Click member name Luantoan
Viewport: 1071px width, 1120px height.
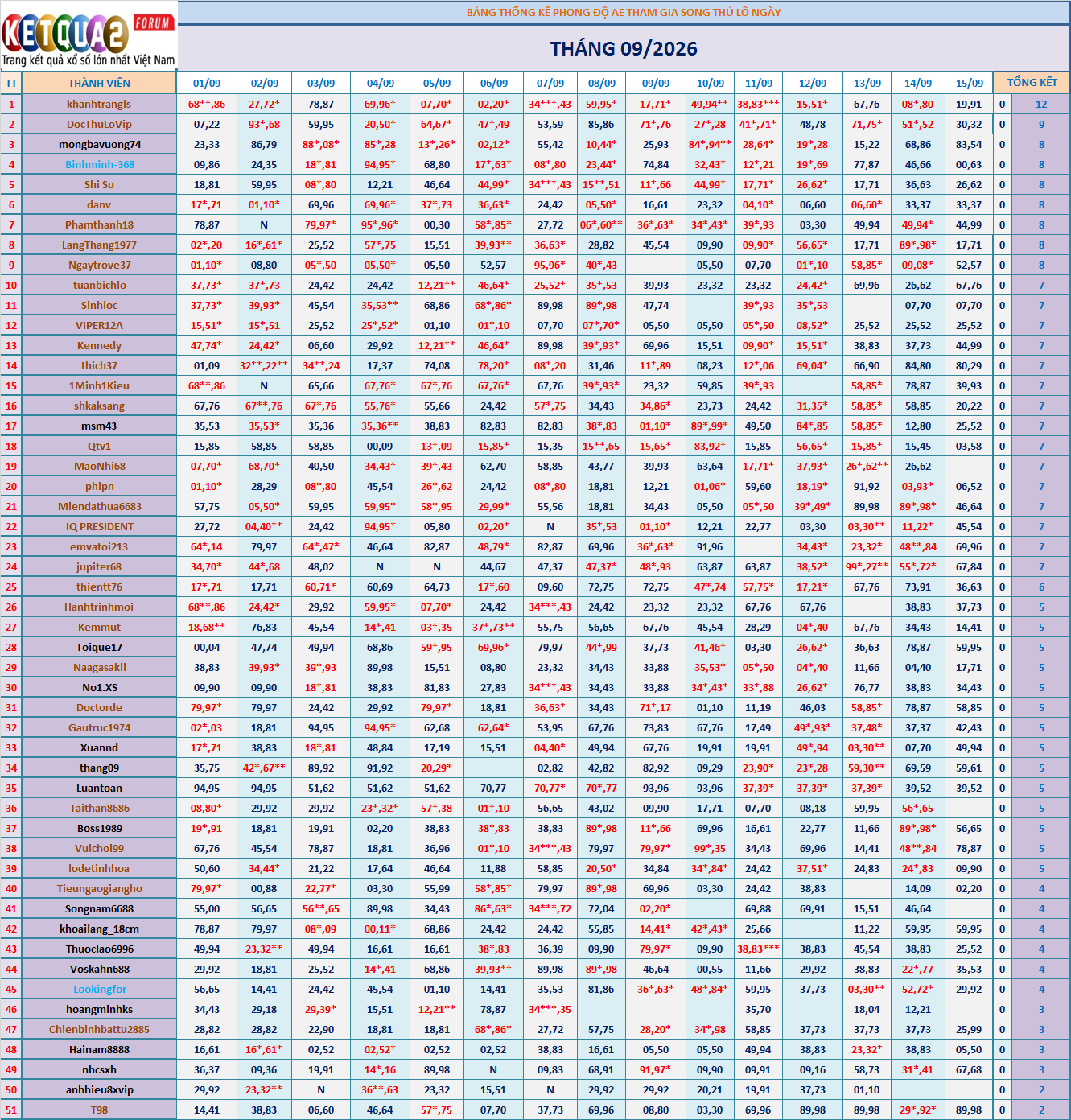99,788
